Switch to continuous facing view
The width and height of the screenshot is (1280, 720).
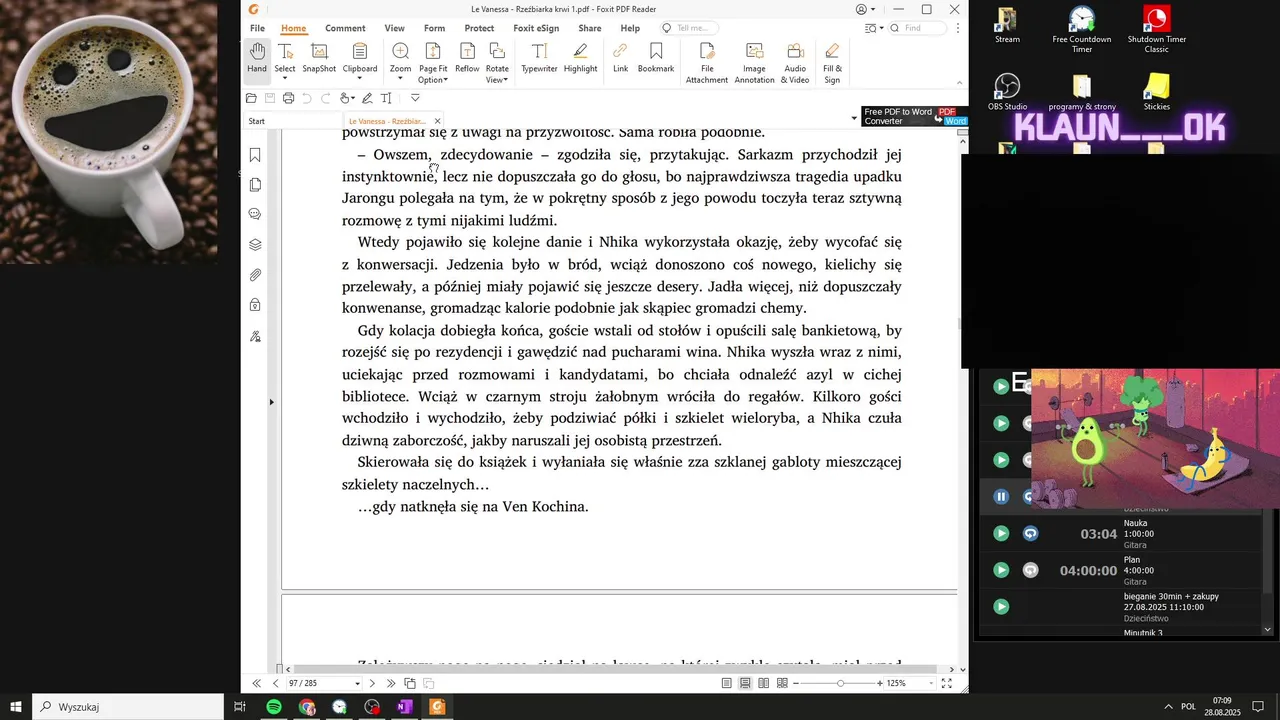[782, 683]
